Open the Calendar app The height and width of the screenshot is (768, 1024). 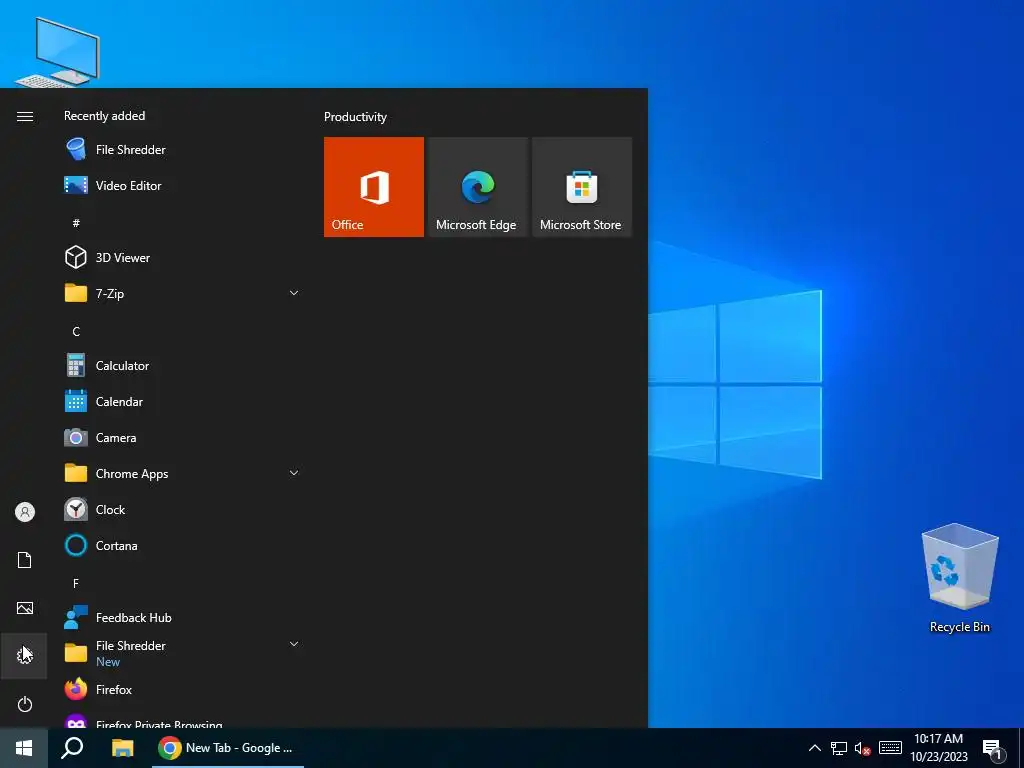183,402
